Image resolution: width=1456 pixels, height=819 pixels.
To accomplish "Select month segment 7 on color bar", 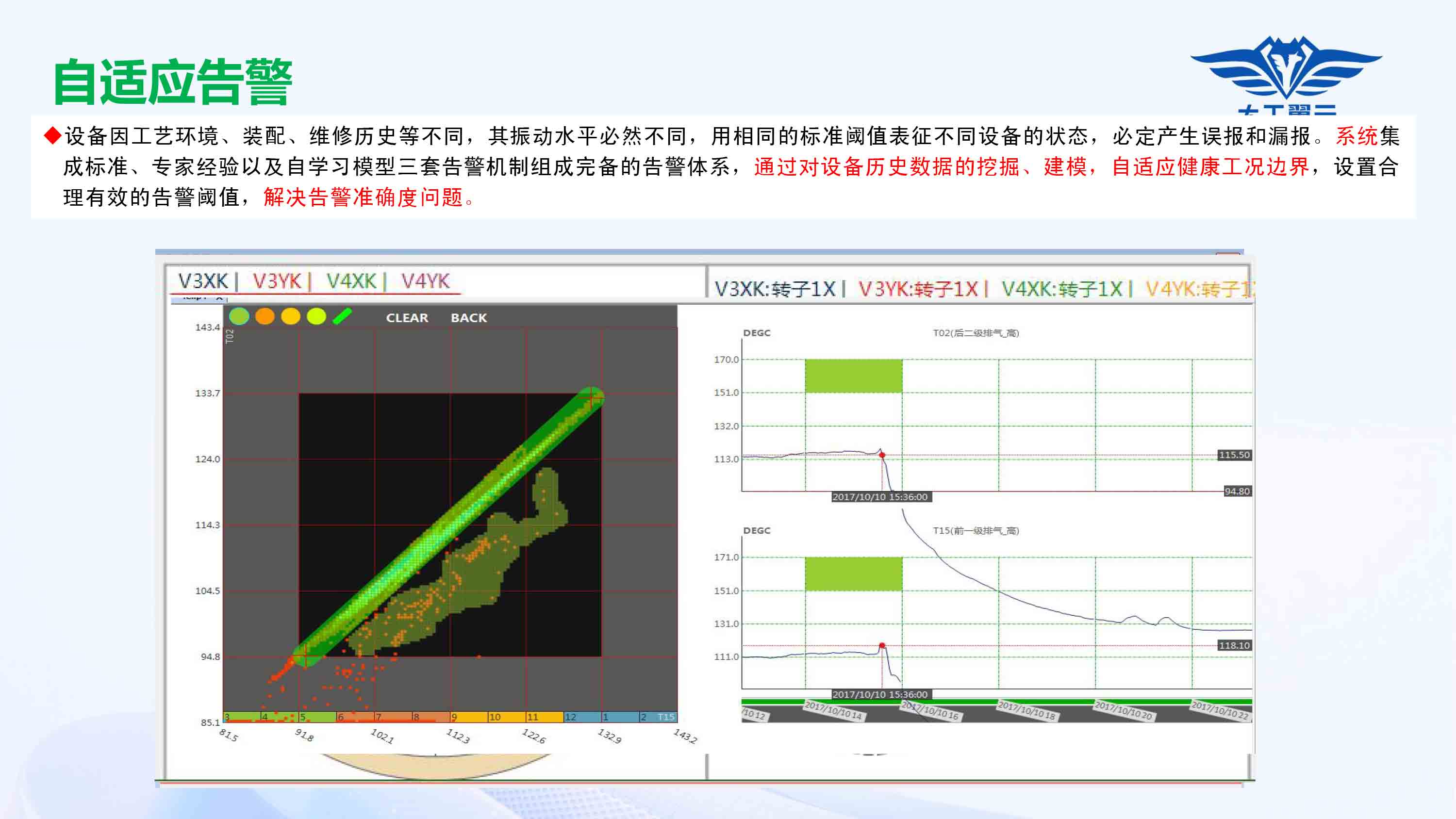I will pyautogui.click(x=394, y=717).
